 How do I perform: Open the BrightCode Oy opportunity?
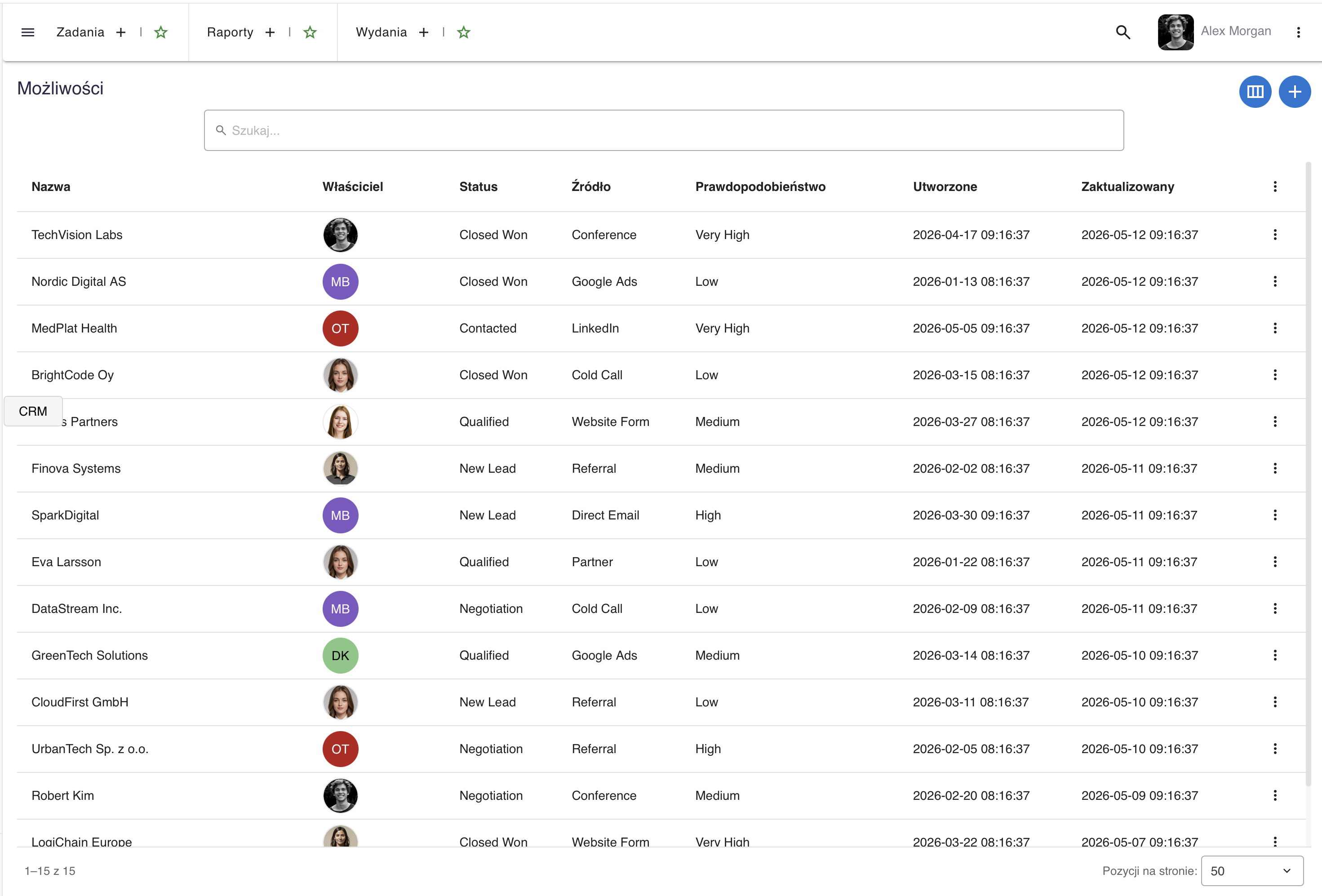(x=72, y=375)
